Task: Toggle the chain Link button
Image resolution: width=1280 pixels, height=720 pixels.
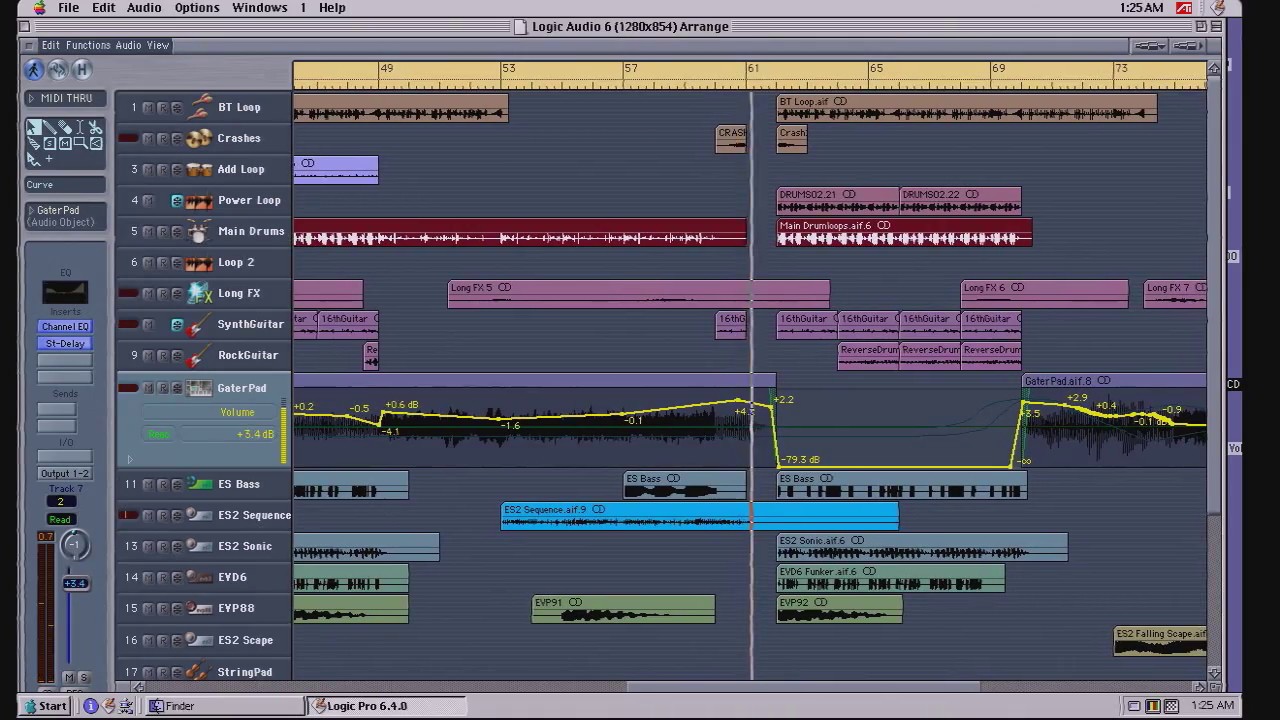Action: [58, 69]
